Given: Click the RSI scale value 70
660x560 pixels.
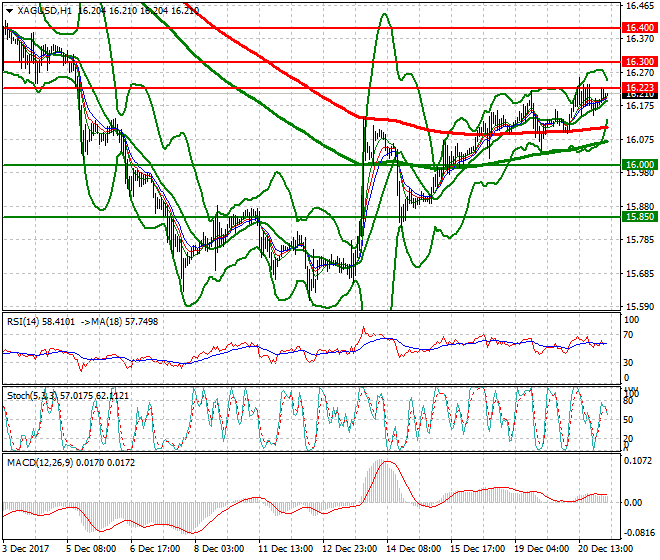Looking at the screenshot, I should (628, 335).
